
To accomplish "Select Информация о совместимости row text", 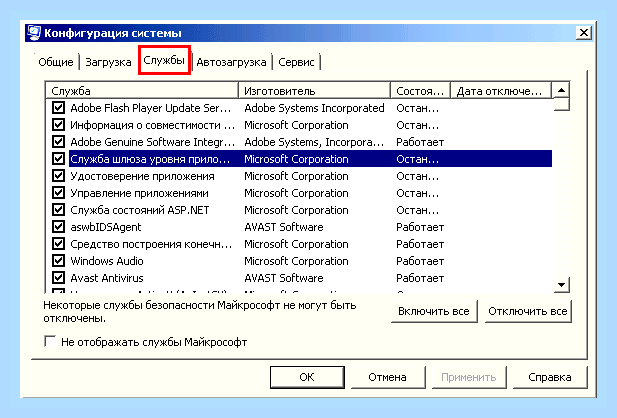I will [152, 125].
